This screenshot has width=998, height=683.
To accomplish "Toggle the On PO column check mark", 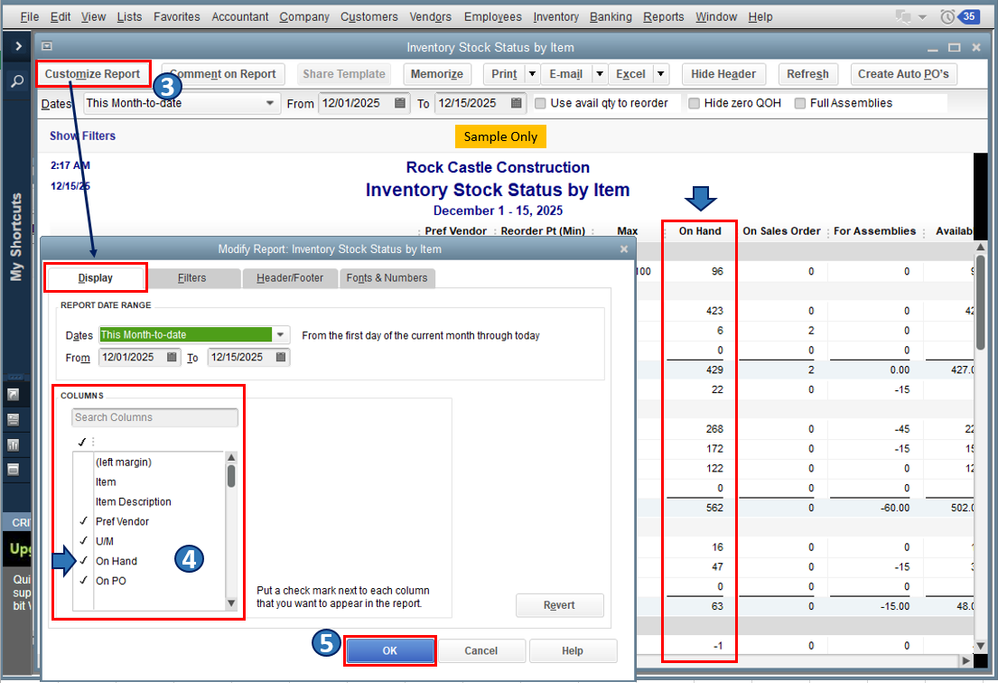I will pyautogui.click(x=83, y=580).
